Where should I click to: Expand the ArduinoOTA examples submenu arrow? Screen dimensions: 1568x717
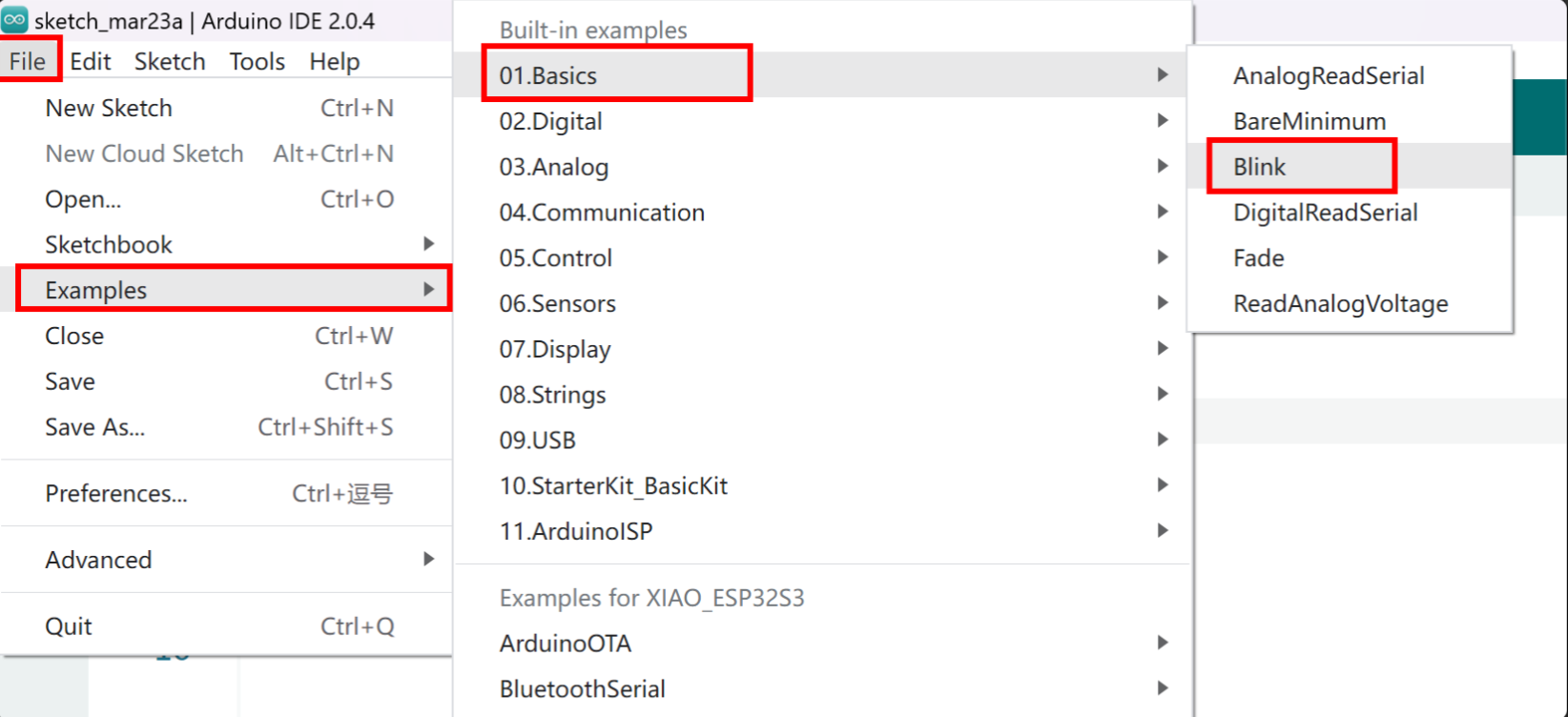click(1163, 644)
